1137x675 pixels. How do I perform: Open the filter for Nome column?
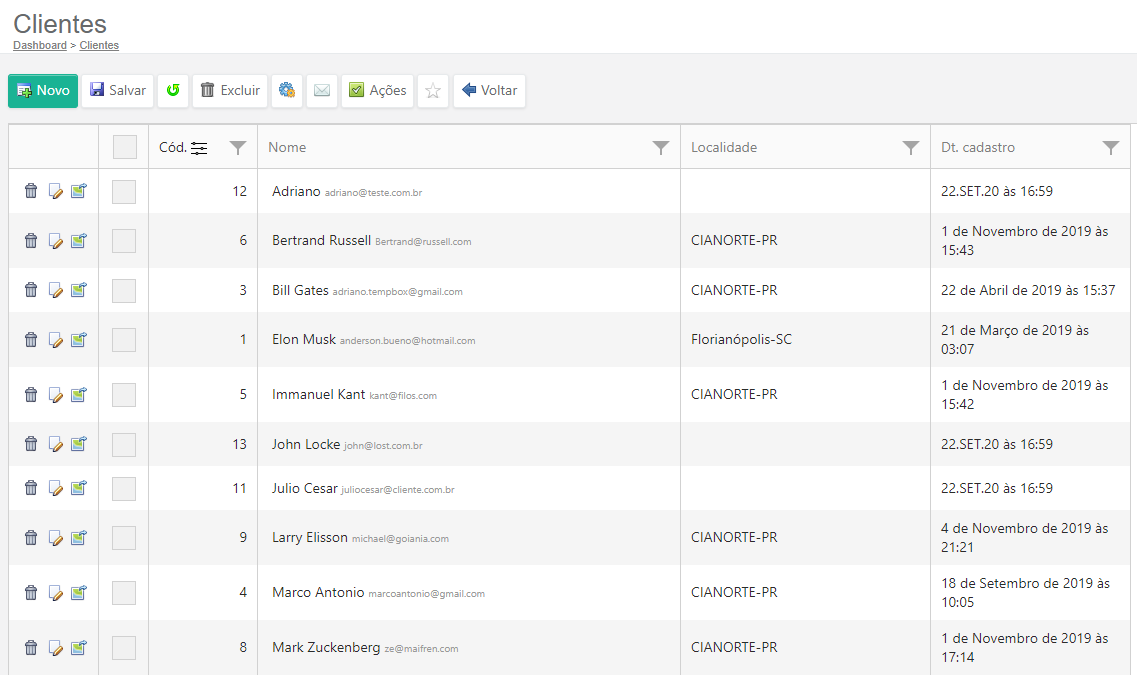pyautogui.click(x=660, y=148)
